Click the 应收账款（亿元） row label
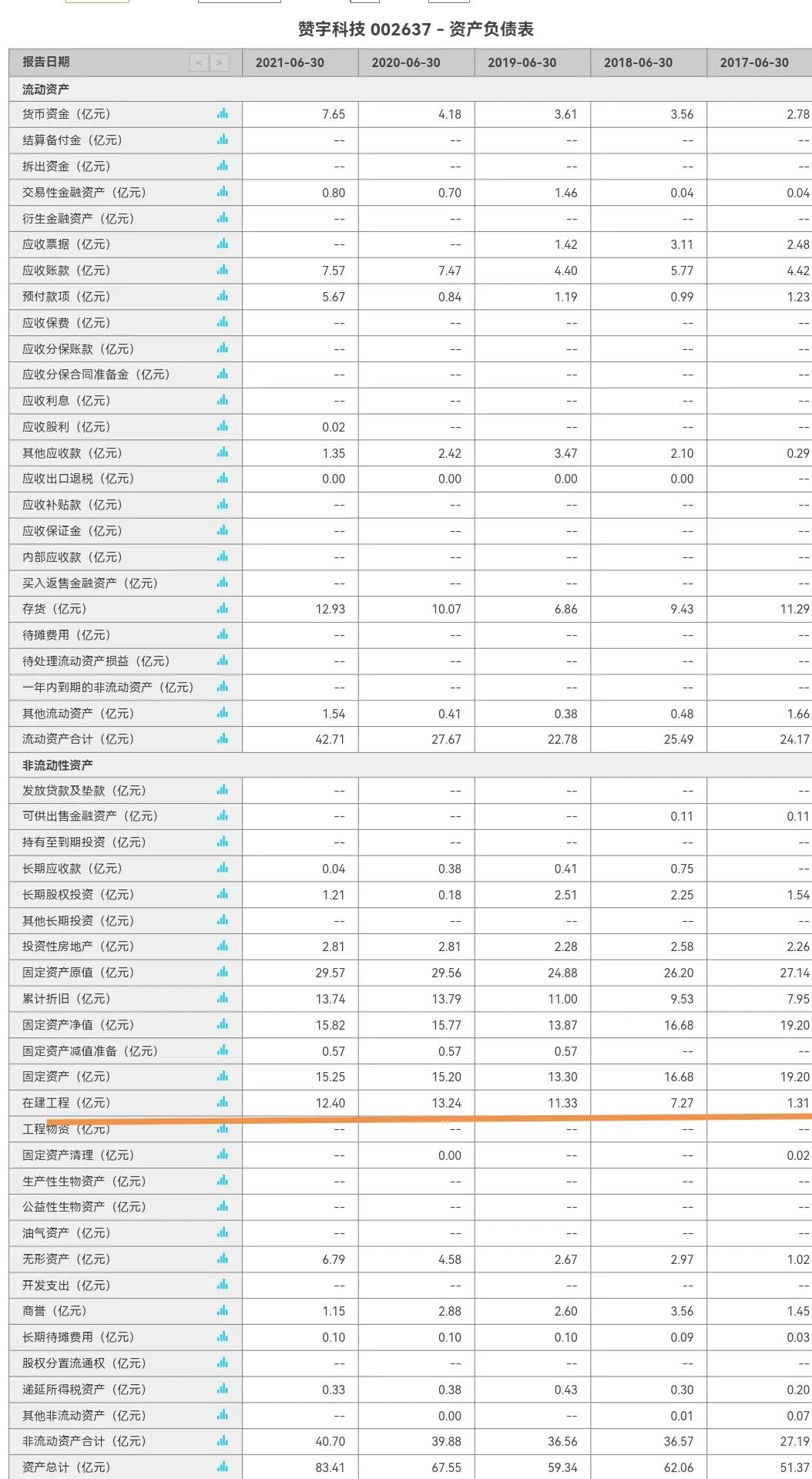Viewport: 812px width, 1479px height. click(66, 271)
